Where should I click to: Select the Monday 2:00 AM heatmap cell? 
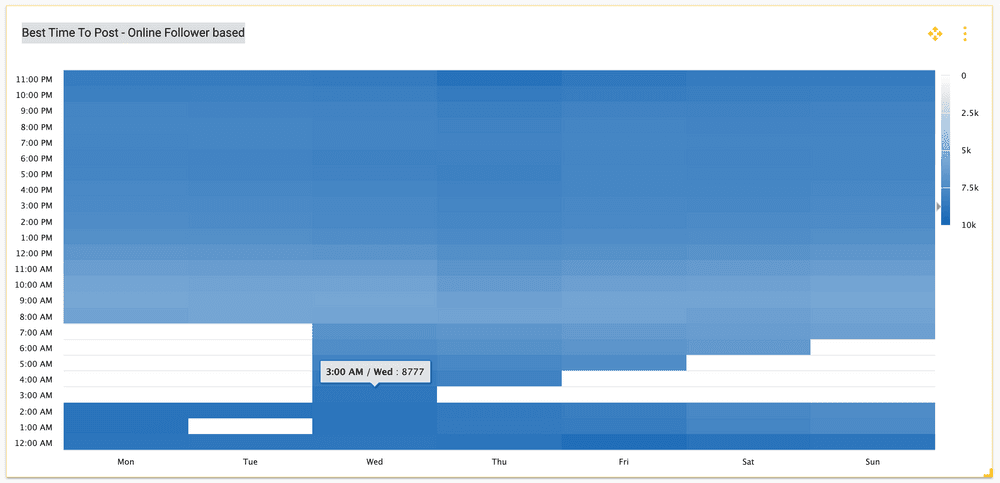[x=126, y=410]
